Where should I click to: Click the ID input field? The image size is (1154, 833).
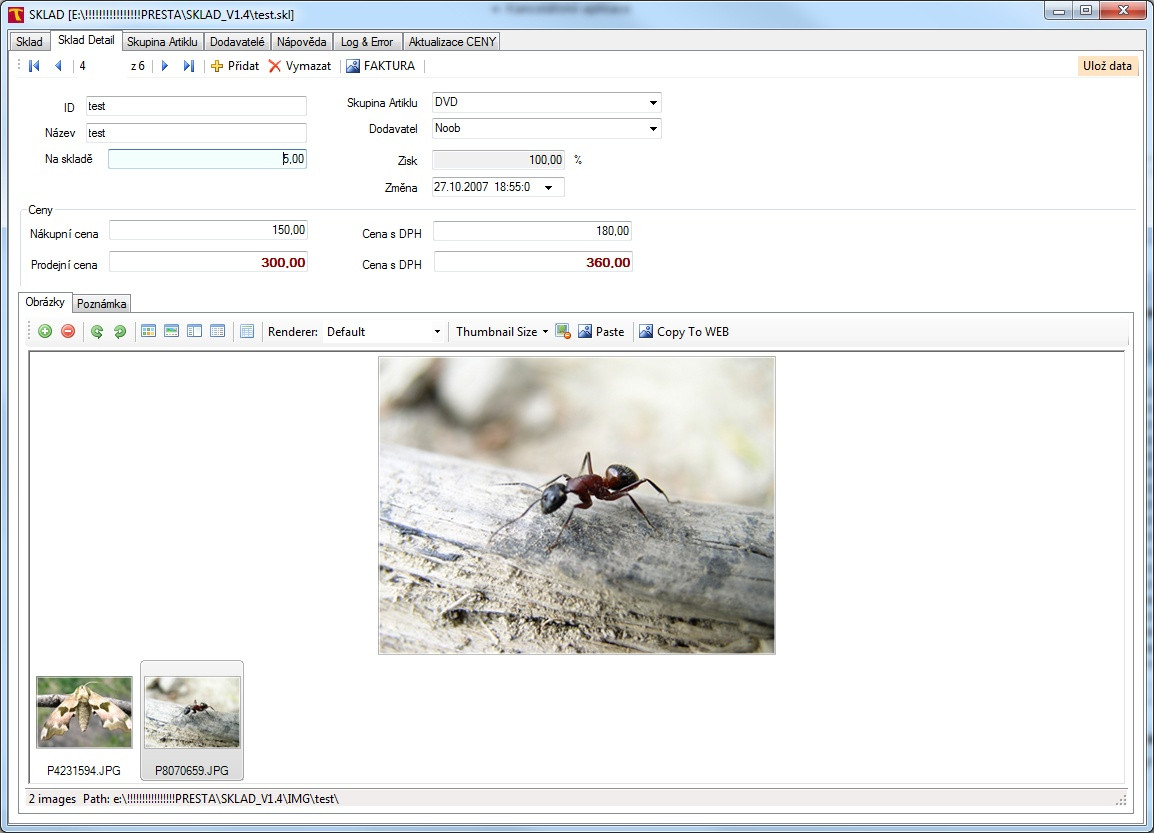click(x=196, y=106)
